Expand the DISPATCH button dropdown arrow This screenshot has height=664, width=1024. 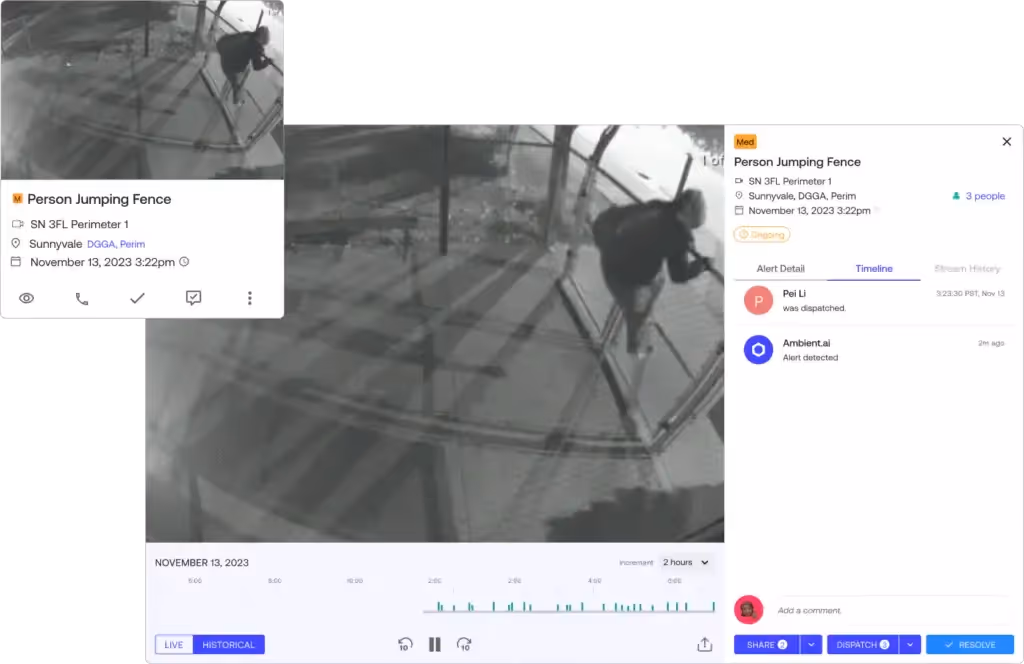point(910,644)
